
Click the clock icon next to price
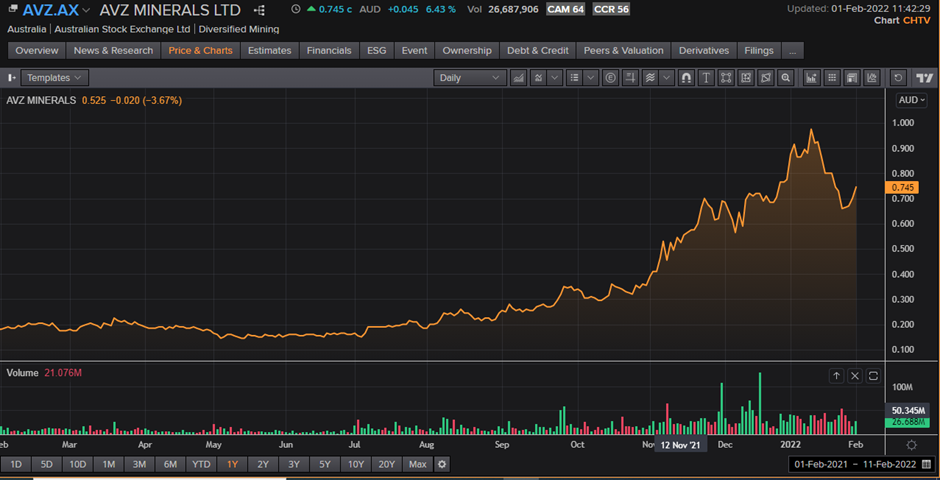(295, 9)
